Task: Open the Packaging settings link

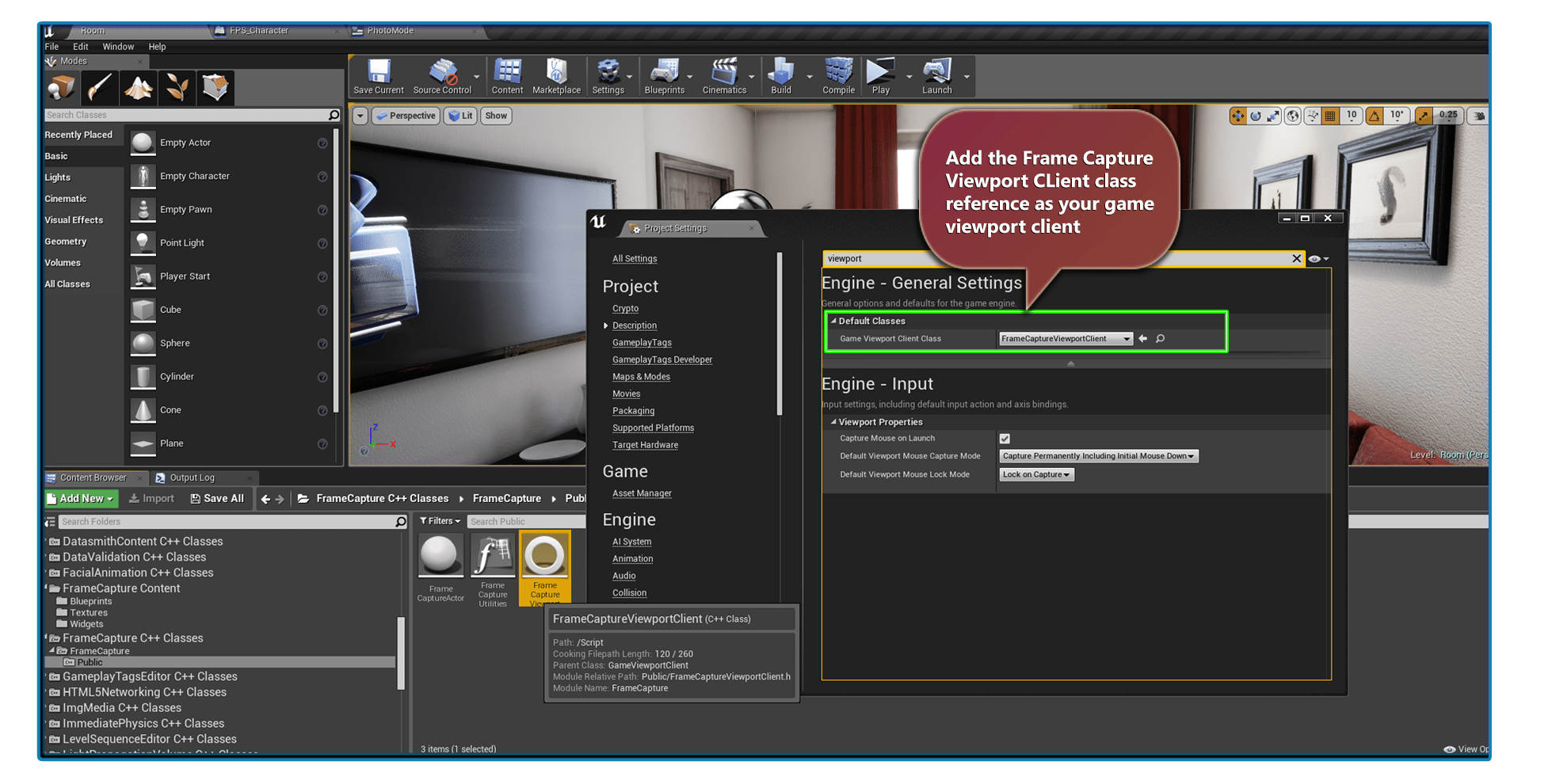Action: tap(633, 411)
